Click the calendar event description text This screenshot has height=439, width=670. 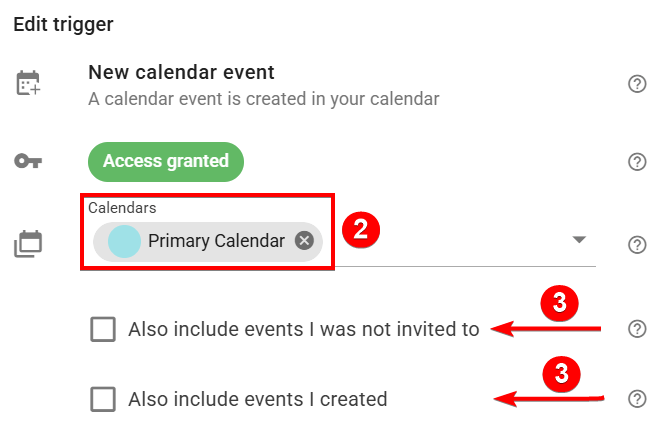click(x=264, y=98)
